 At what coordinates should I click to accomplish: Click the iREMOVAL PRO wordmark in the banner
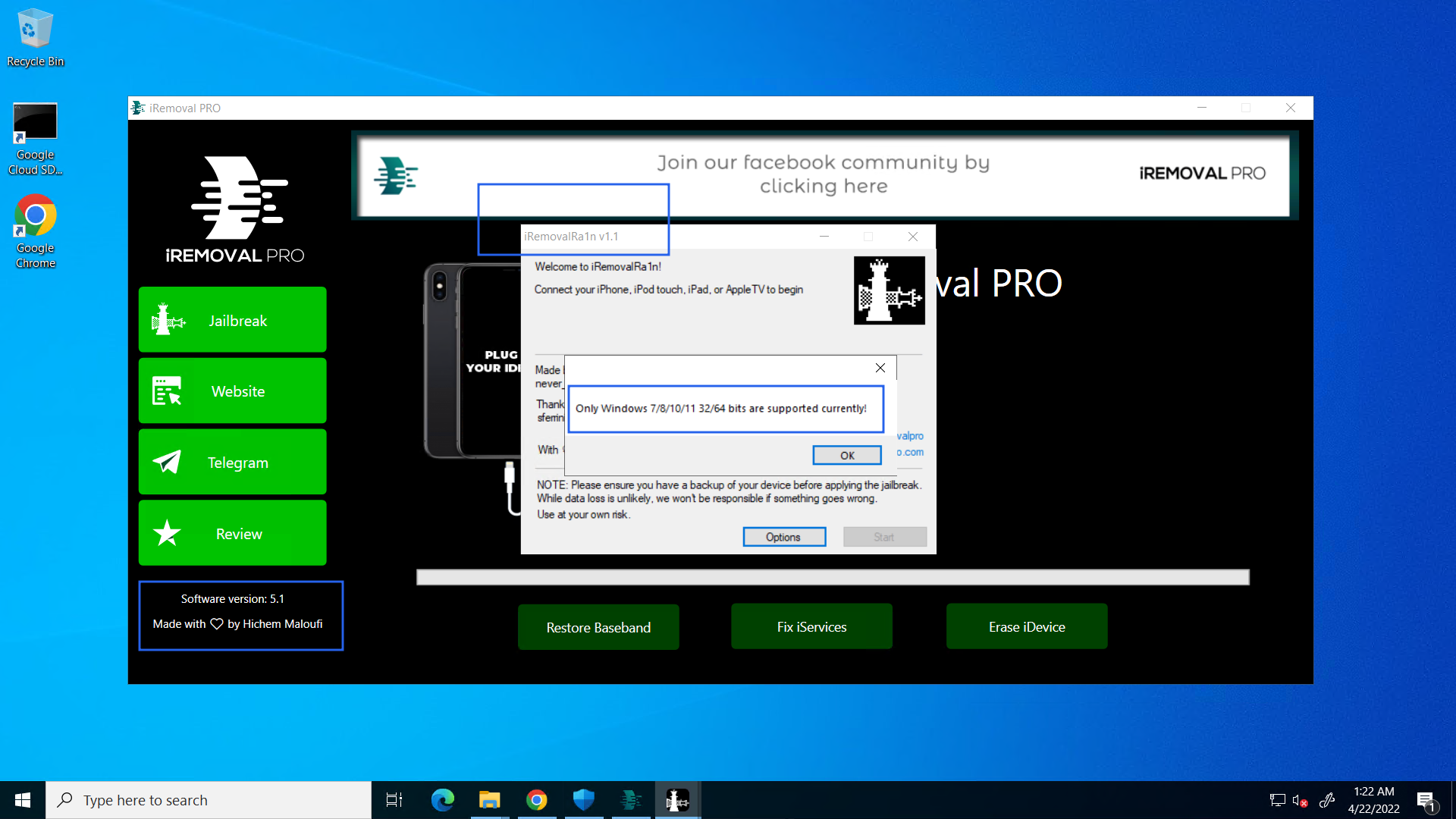pos(1202,174)
